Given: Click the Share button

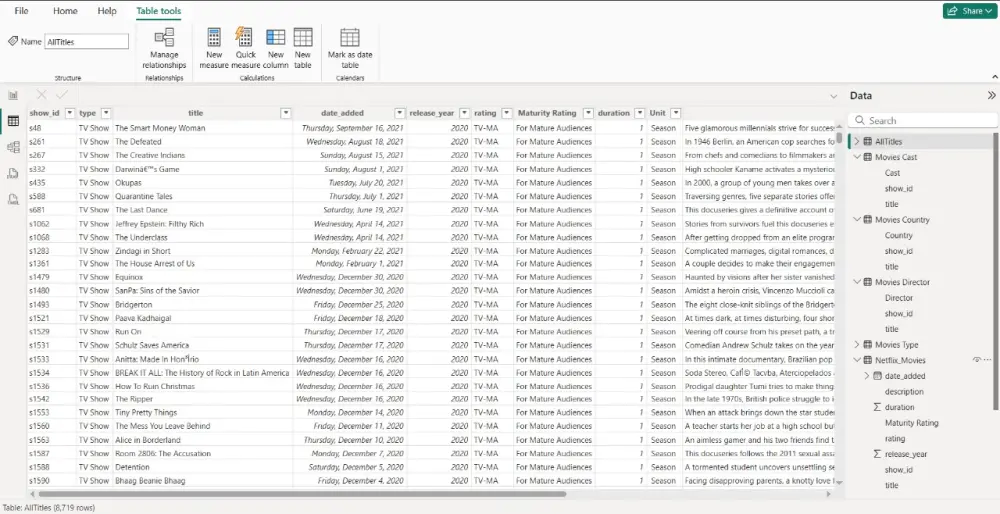Looking at the screenshot, I should pos(969,11).
